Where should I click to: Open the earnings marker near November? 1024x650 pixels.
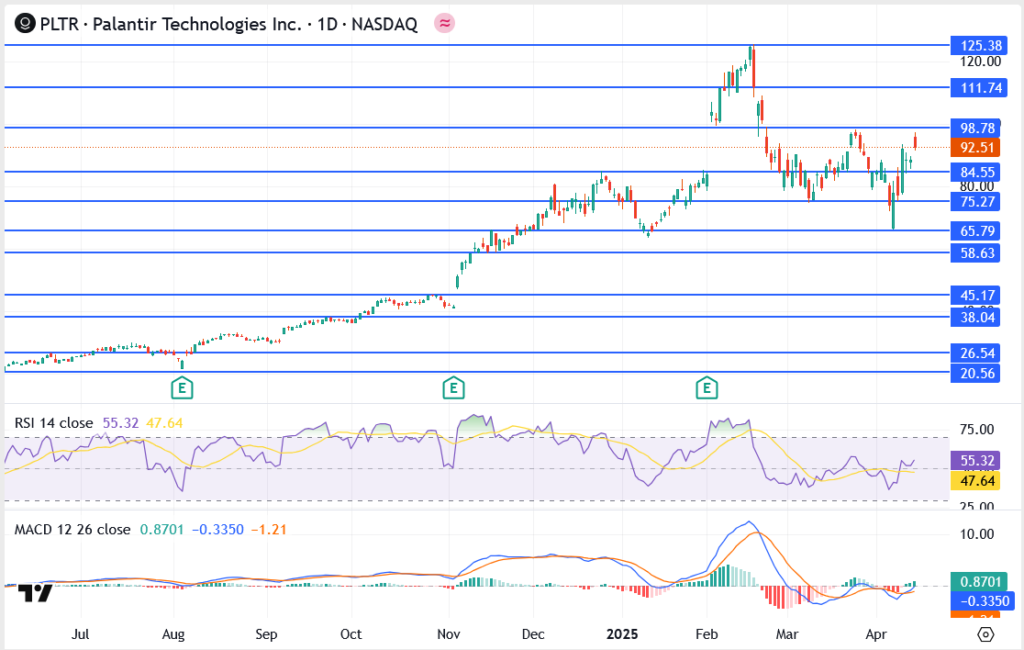click(x=453, y=387)
